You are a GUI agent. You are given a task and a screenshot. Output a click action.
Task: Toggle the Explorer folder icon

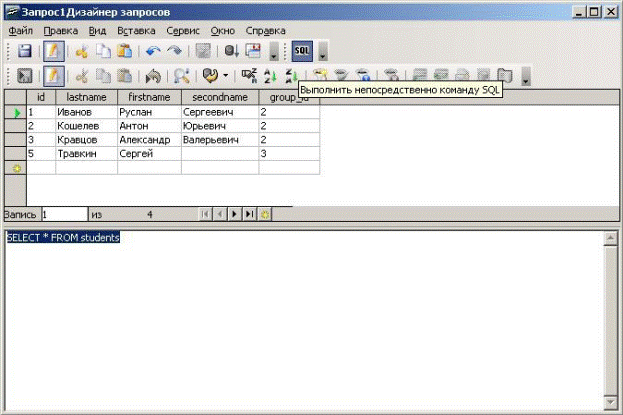505,75
